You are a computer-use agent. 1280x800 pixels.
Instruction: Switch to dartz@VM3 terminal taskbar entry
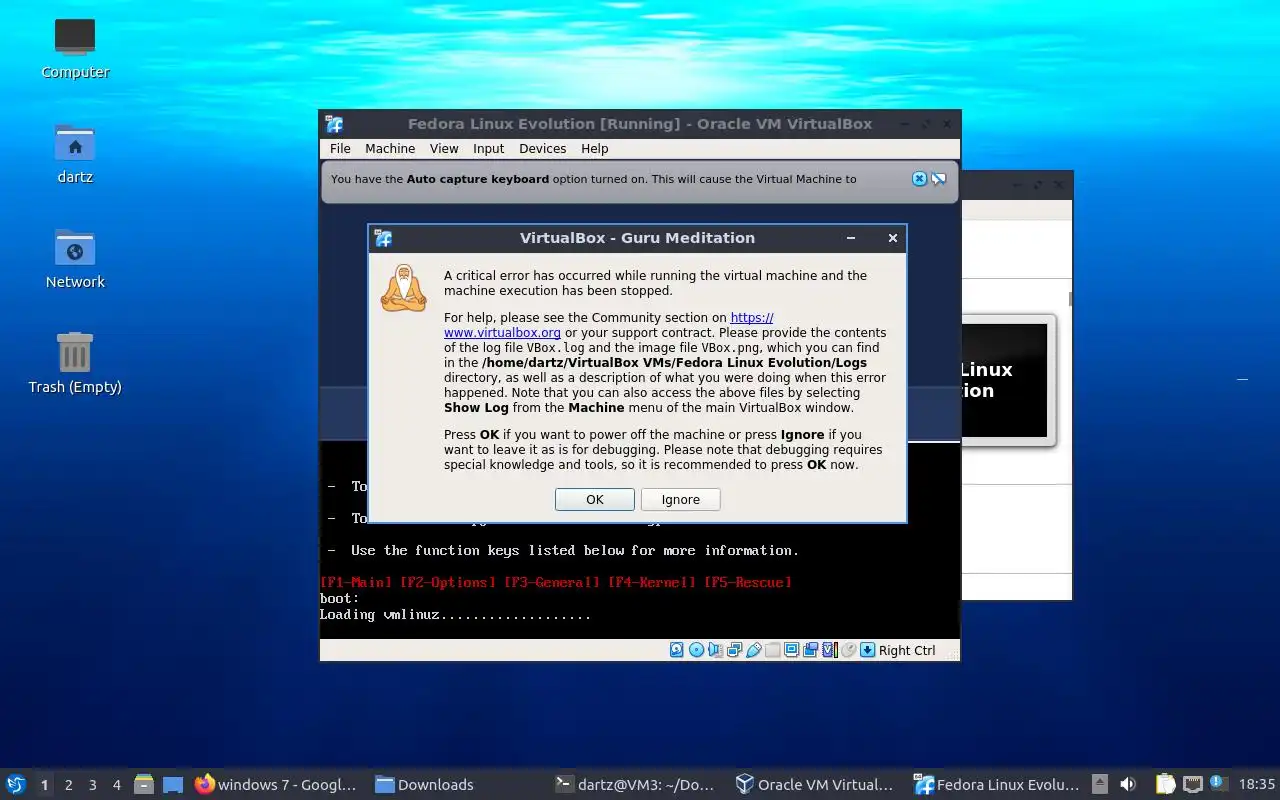click(x=636, y=785)
